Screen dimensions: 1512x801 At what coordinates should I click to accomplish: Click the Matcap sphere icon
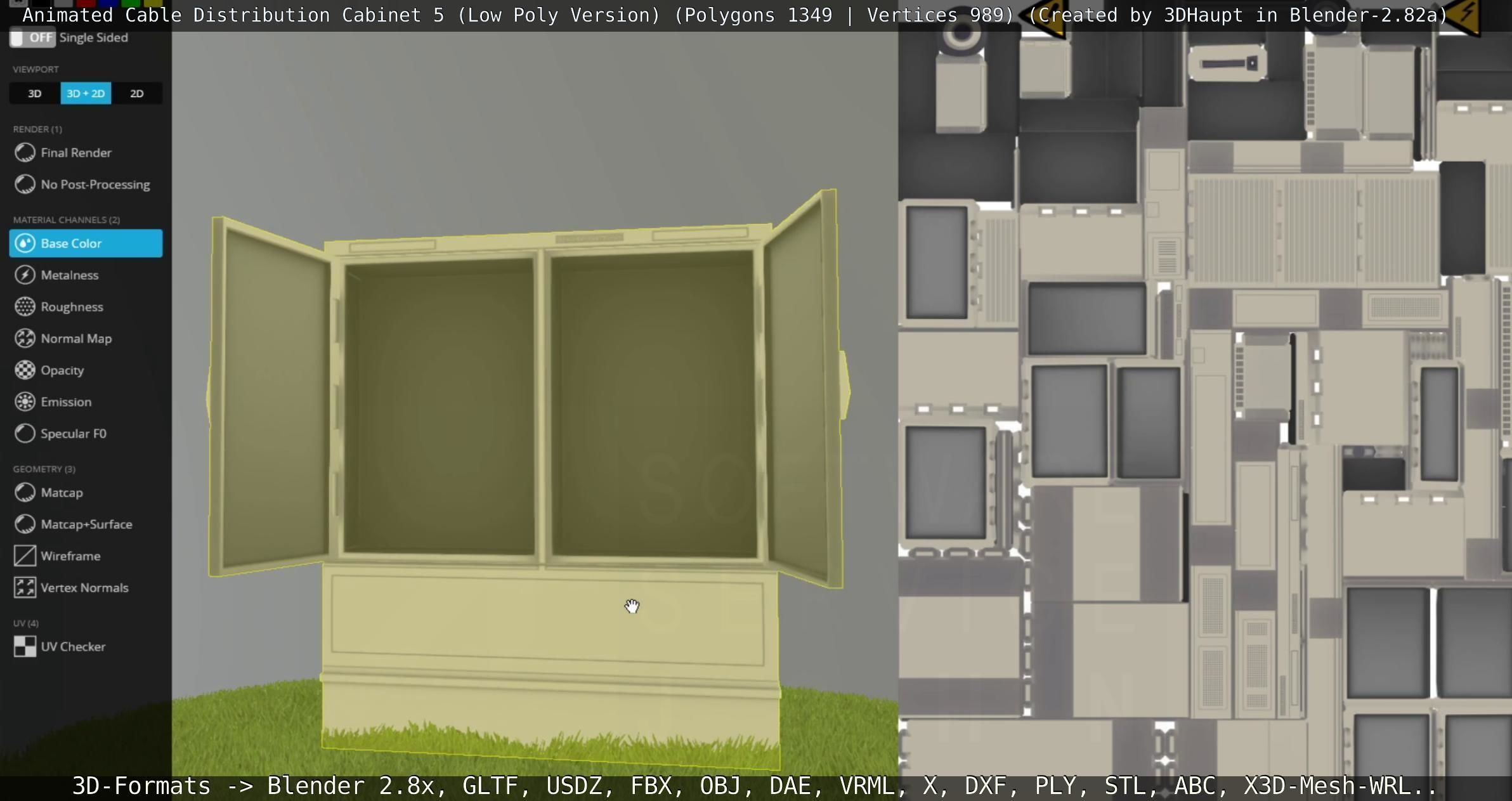(x=25, y=493)
